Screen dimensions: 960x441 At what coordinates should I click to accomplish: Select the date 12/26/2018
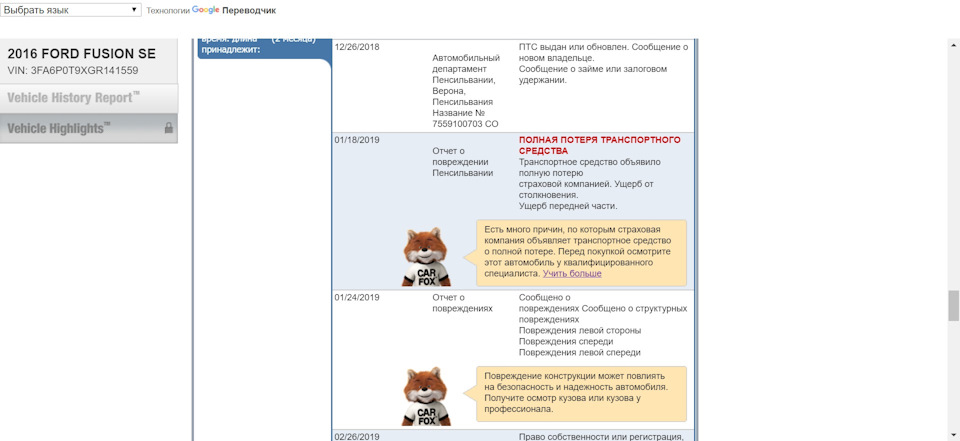357,47
